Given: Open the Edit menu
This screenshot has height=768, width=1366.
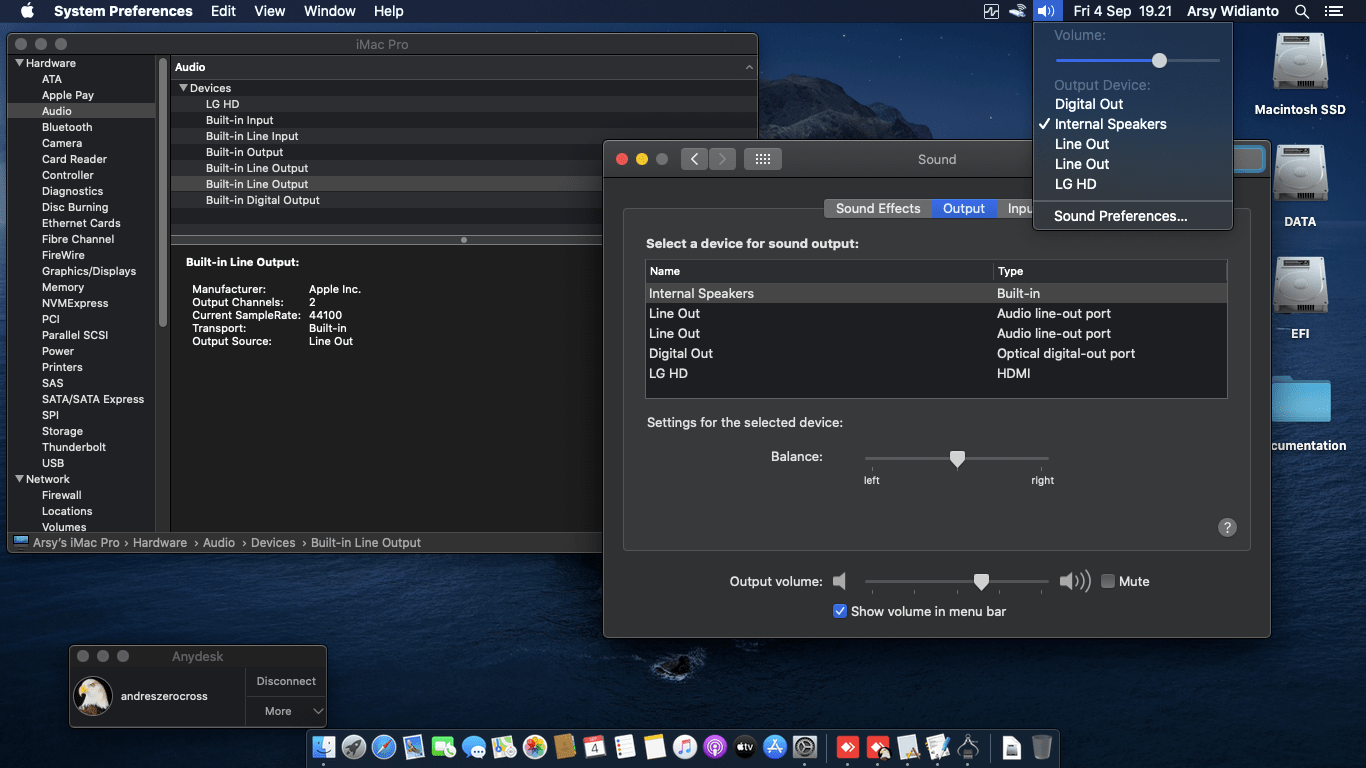Looking at the screenshot, I should click(223, 11).
